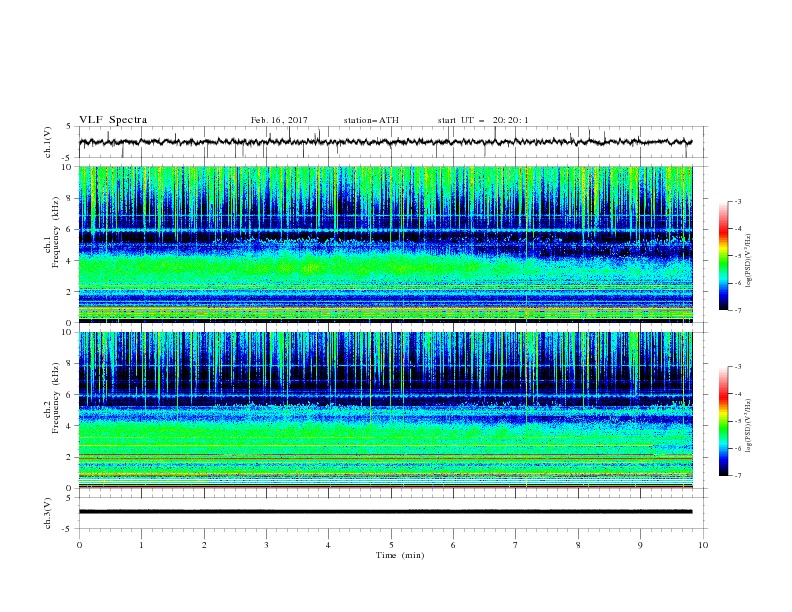
Task: Click "4" kHz tick on ch.2 frequency axis
Action: 71,426
